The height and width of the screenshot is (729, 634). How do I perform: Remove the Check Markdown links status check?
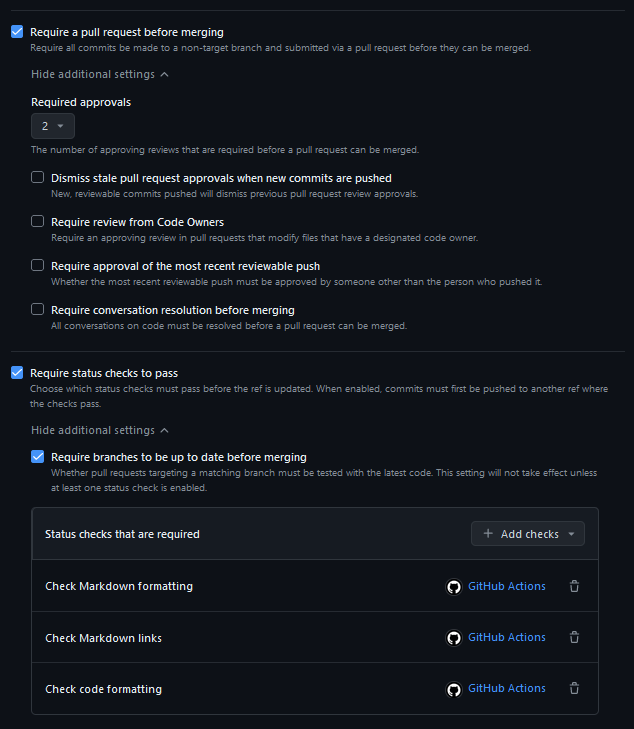[574, 638]
